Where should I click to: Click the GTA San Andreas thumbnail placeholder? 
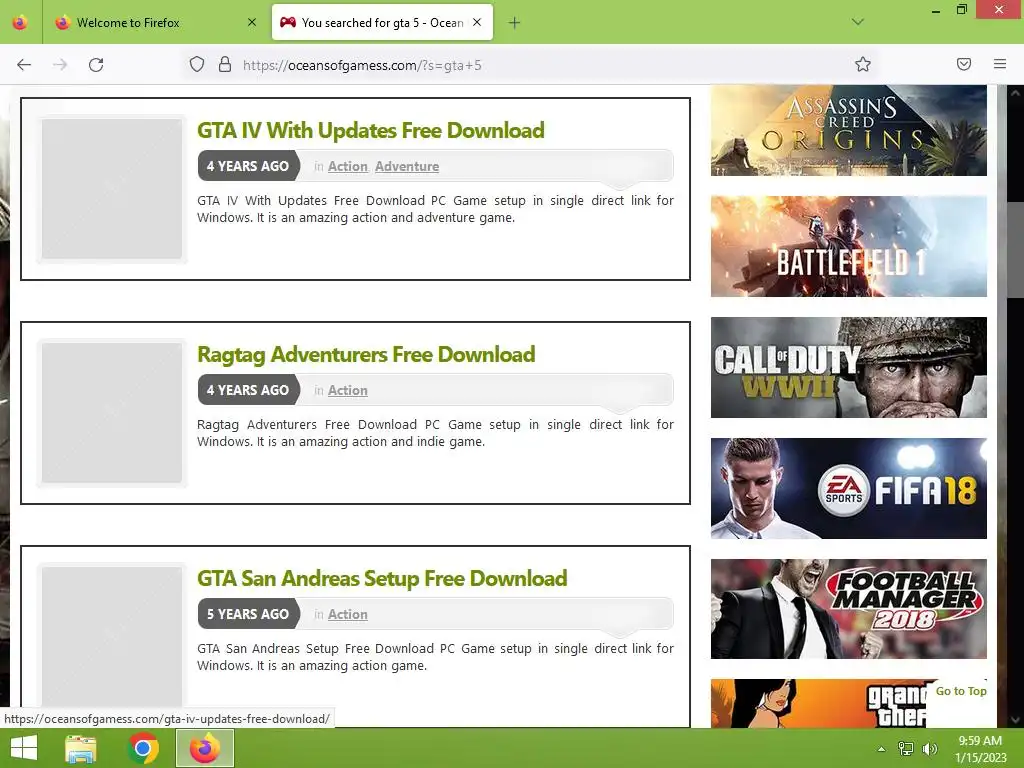point(112,637)
